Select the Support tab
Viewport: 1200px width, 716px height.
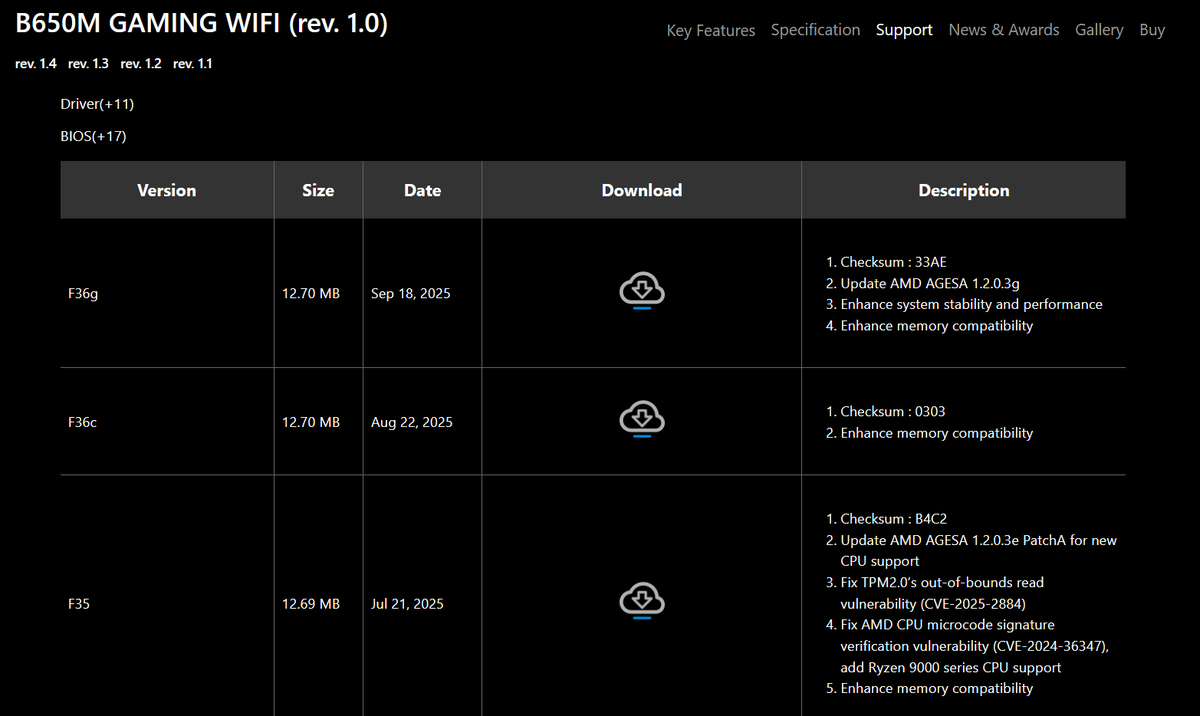click(904, 30)
